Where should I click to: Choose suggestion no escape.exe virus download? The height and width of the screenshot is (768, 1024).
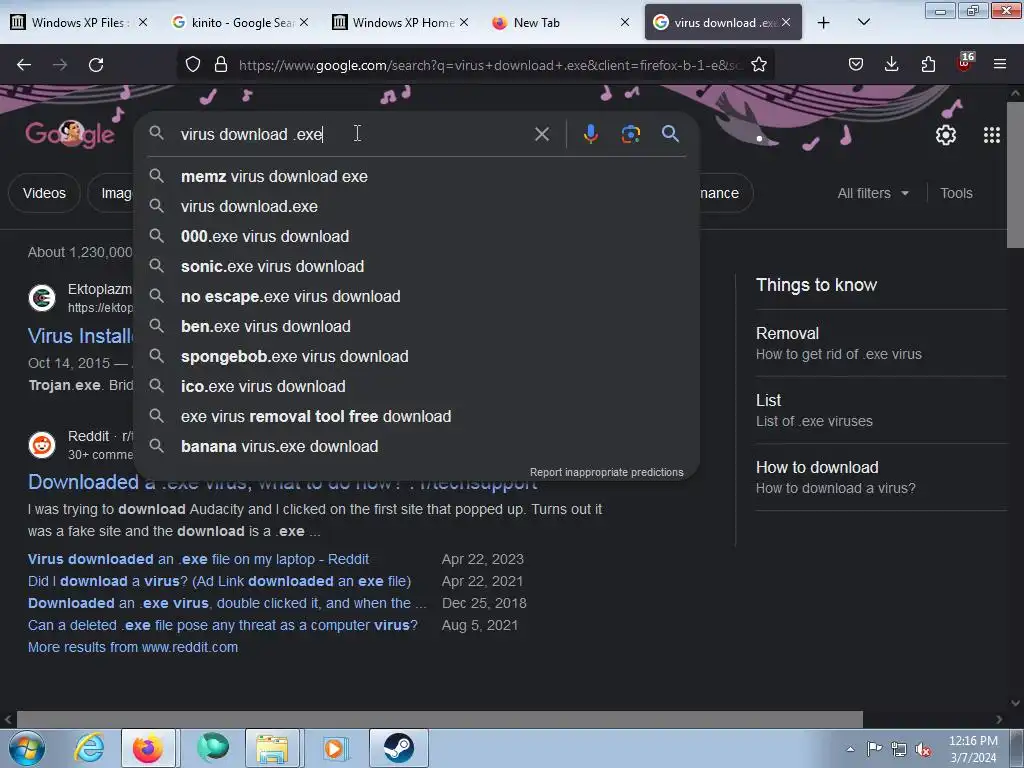point(416,296)
